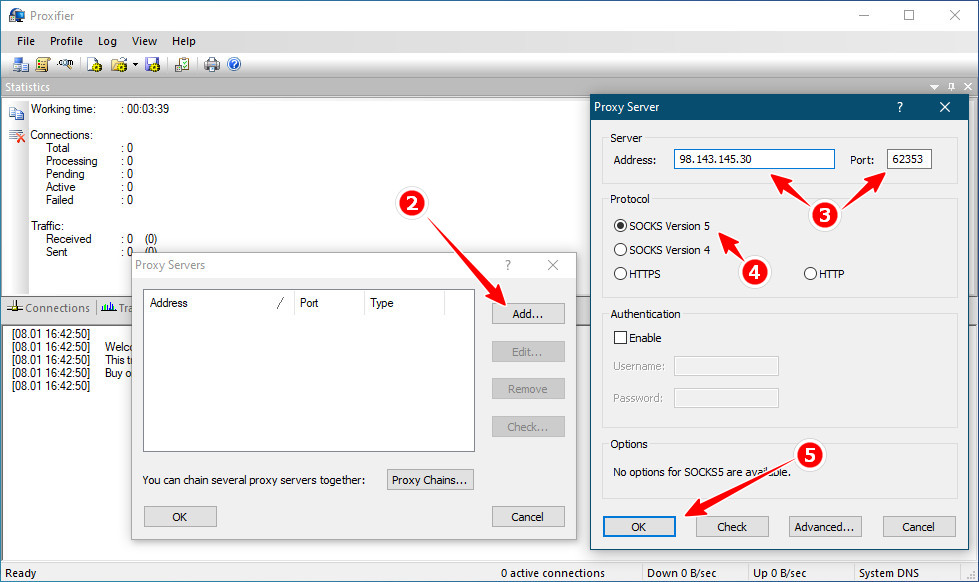Open help via the blue question-mark icon
This screenshot has width=979, height=582.
pyautogui.click(x=234, y=64)
